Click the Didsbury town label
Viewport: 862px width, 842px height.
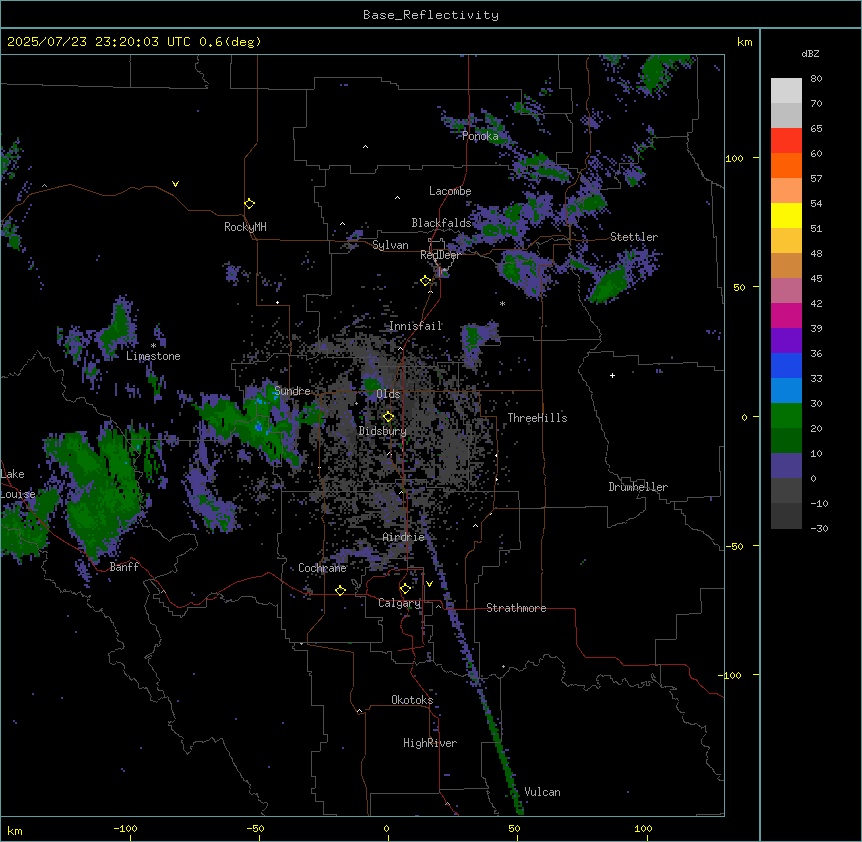(383, 431)
